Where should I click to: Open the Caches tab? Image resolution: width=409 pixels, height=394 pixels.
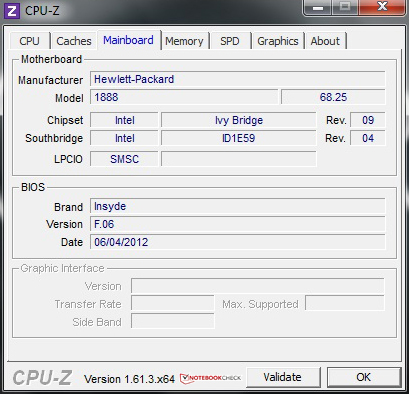(74, 41)
